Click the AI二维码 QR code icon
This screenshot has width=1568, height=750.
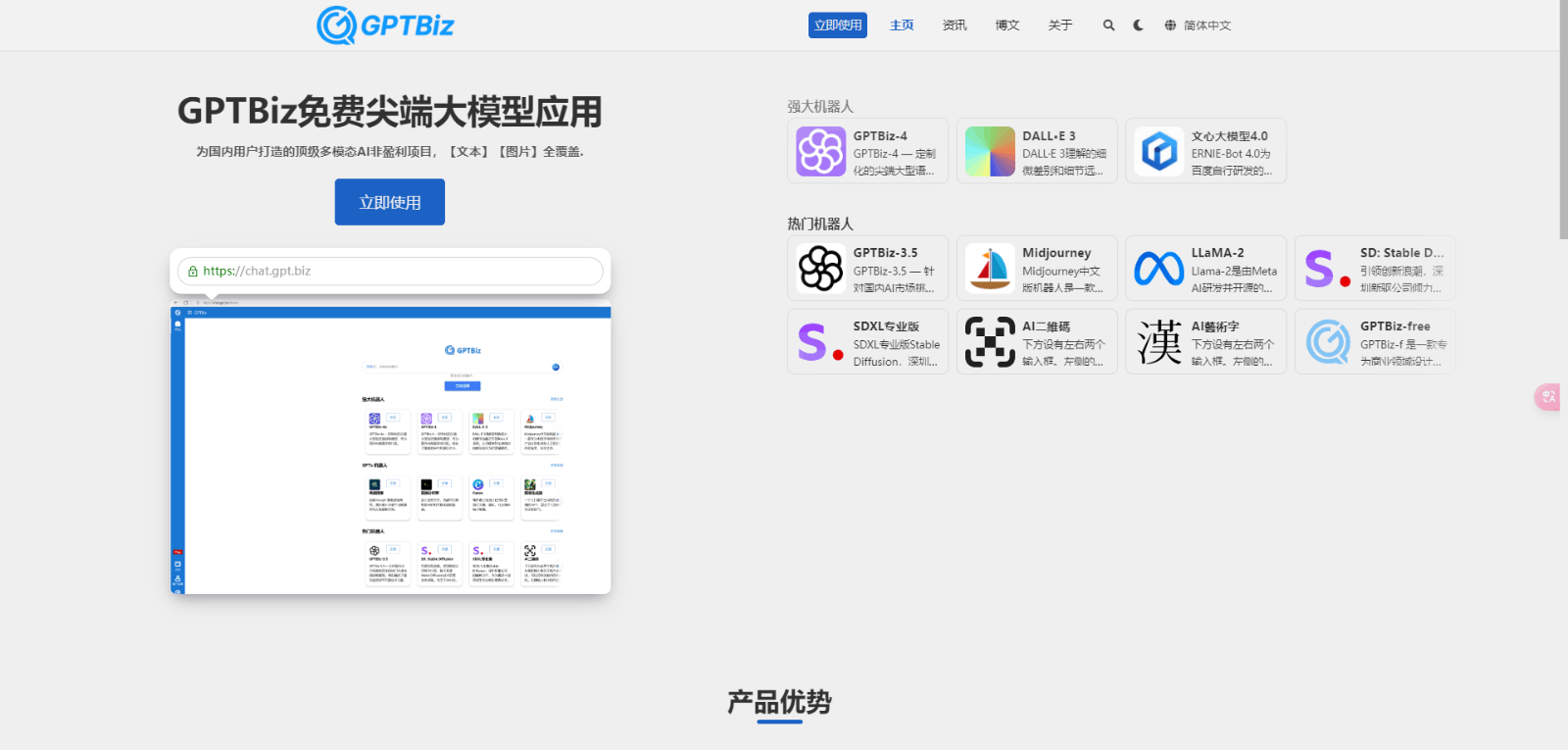(x=990, y=341)
